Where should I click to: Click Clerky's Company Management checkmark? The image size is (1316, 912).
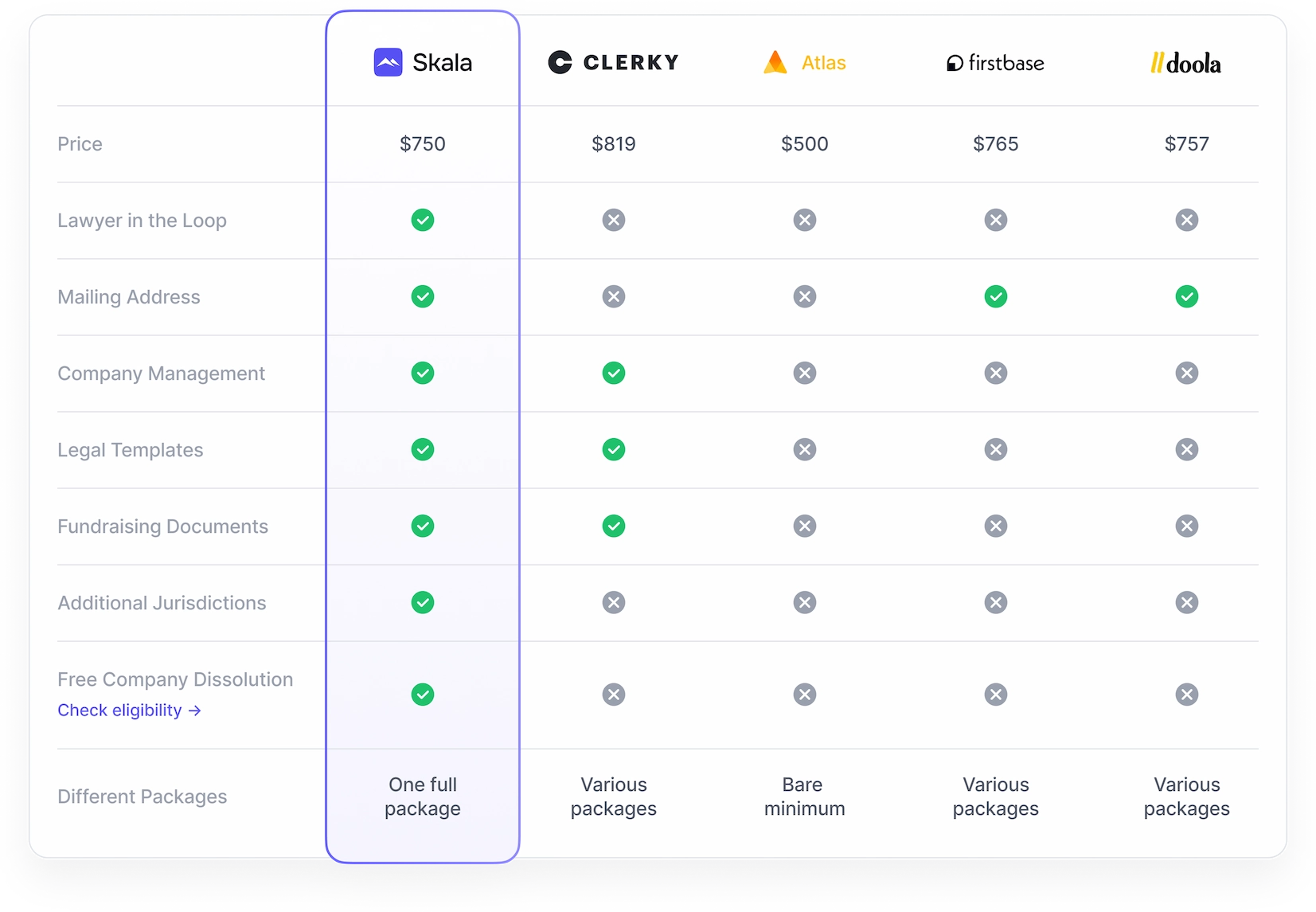tap(614, 373)
